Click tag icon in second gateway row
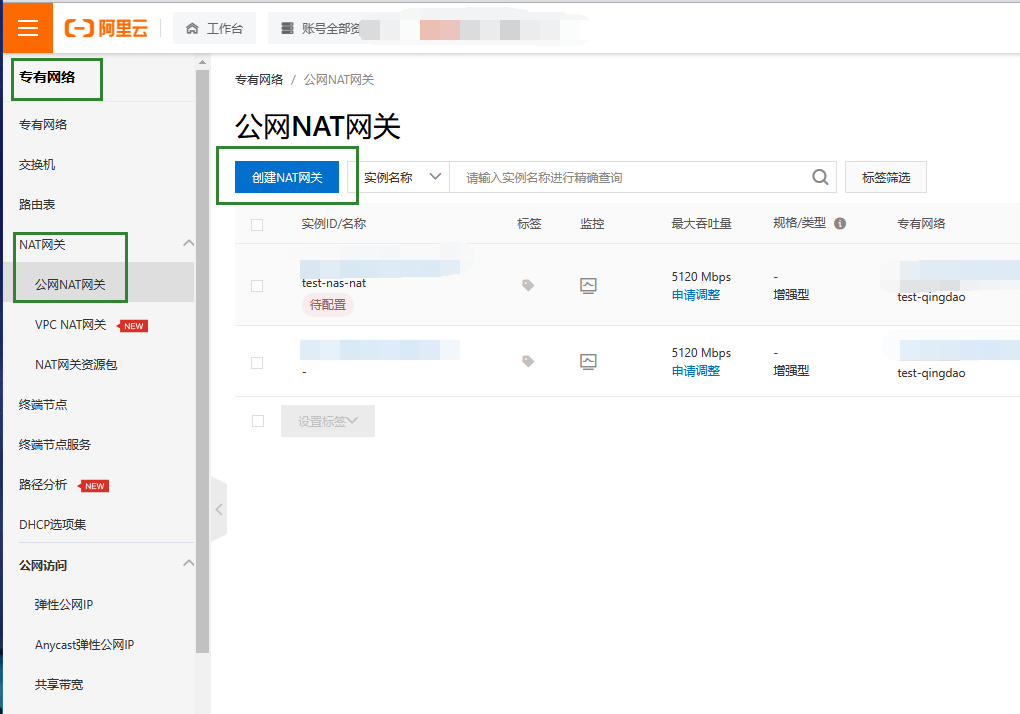 pos(528,362)
